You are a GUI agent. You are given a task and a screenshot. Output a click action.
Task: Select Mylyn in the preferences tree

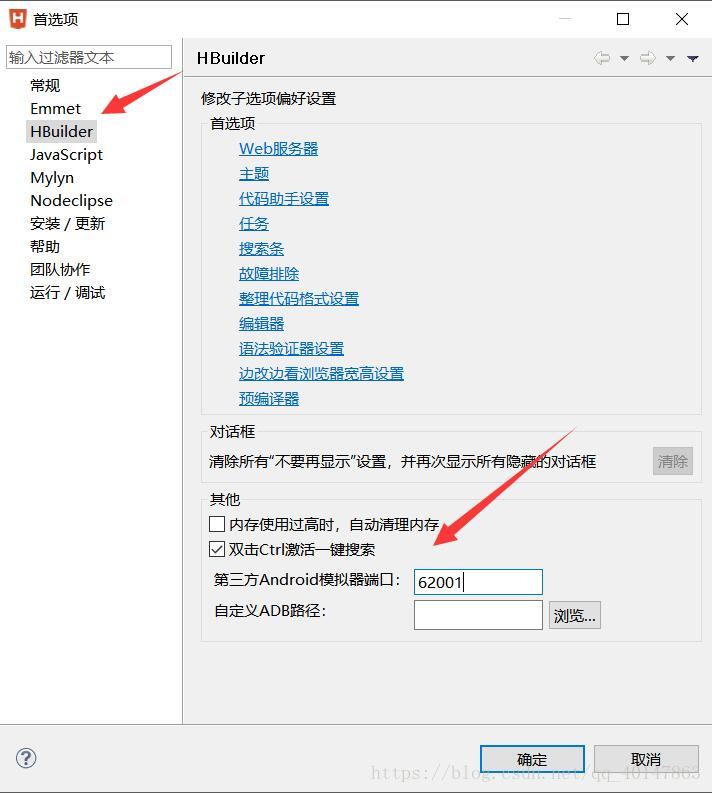[x=52, y=178]
